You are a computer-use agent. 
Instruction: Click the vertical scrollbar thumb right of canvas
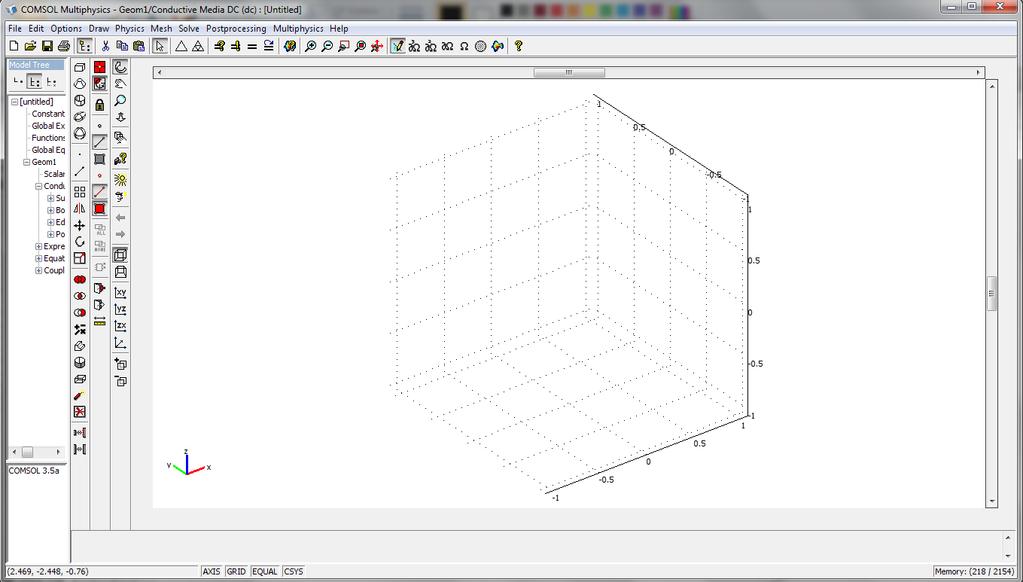992,294
